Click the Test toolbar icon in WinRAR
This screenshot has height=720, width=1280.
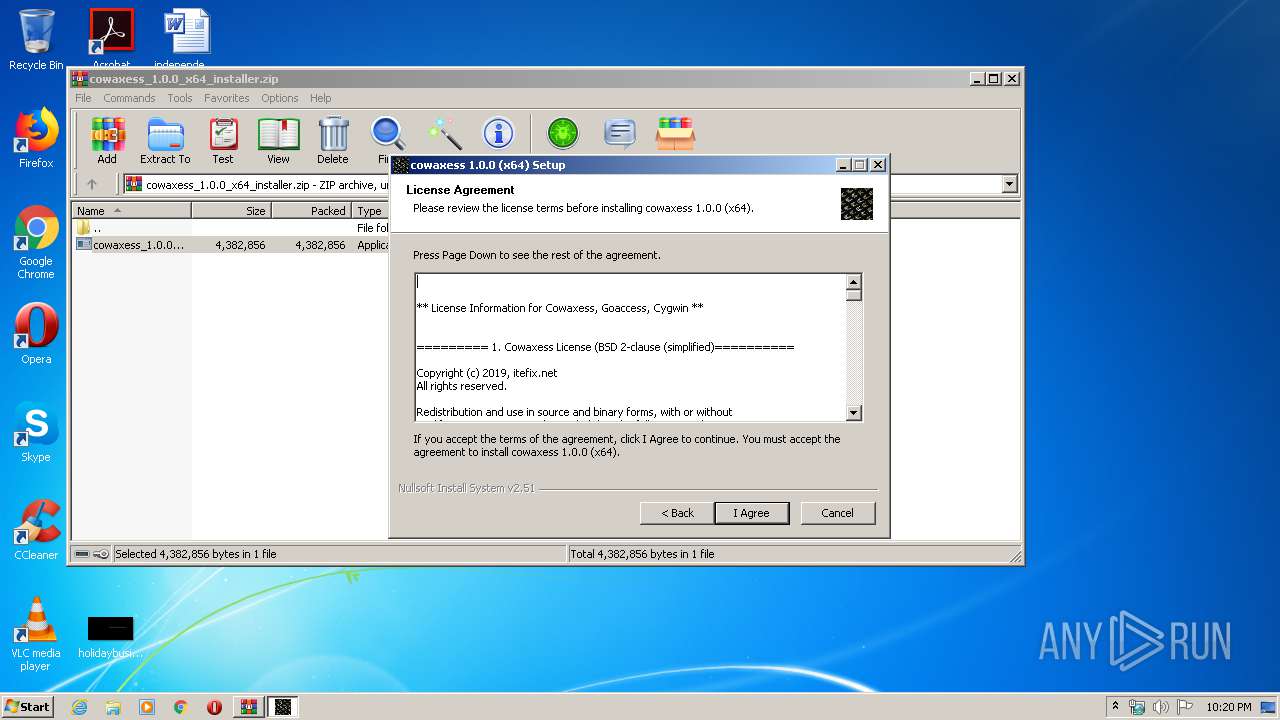coord(223,140)
